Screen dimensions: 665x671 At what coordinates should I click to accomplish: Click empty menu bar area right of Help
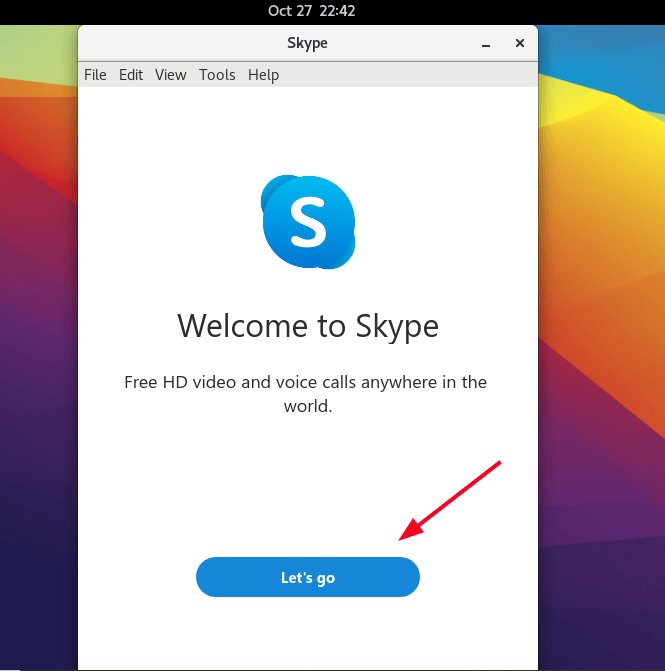click(400, 75)
